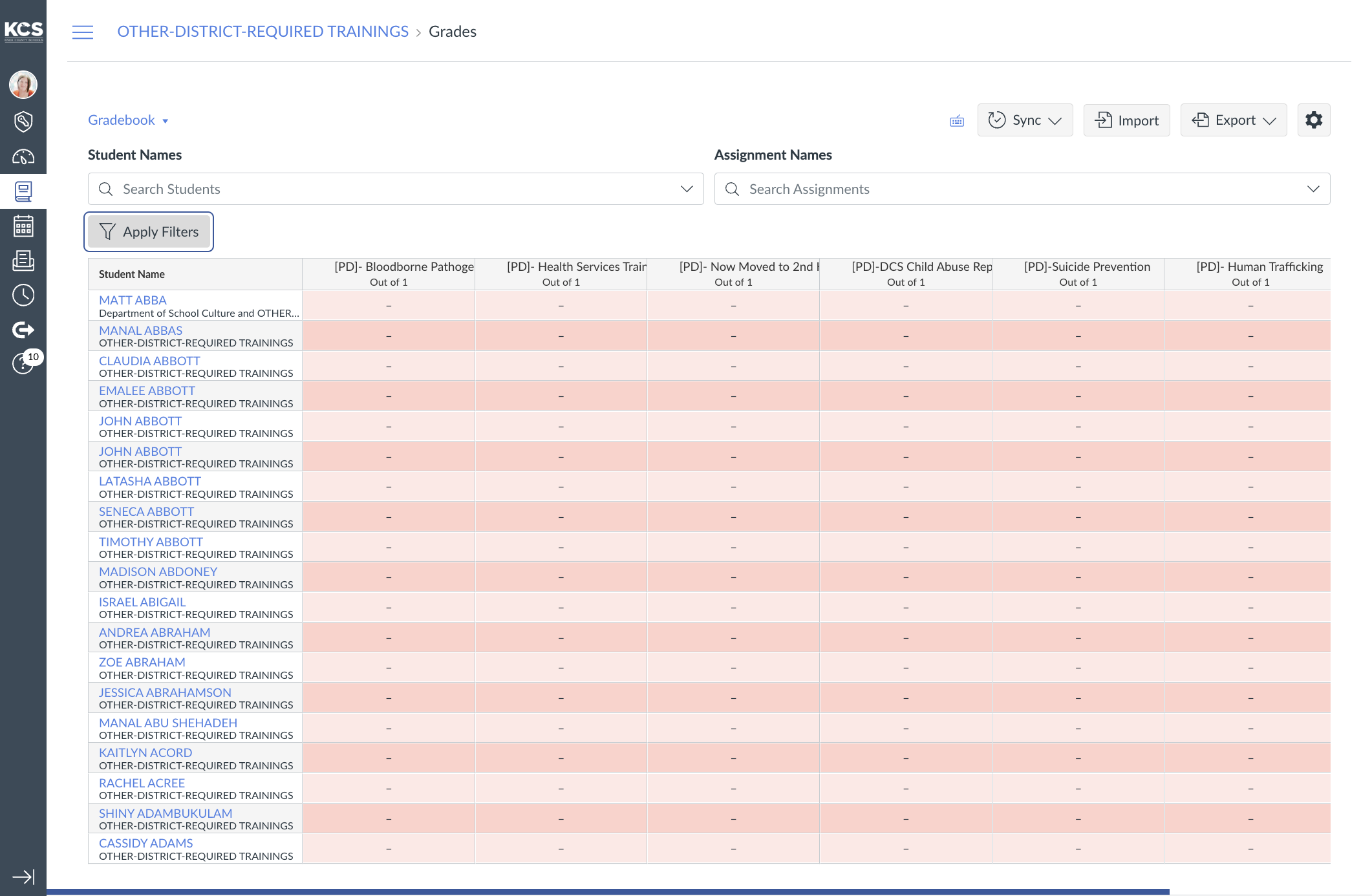Click the [PD]- Bloodborne Pathogens column header
1372x896 pixels.
click(x=389, y=274)
